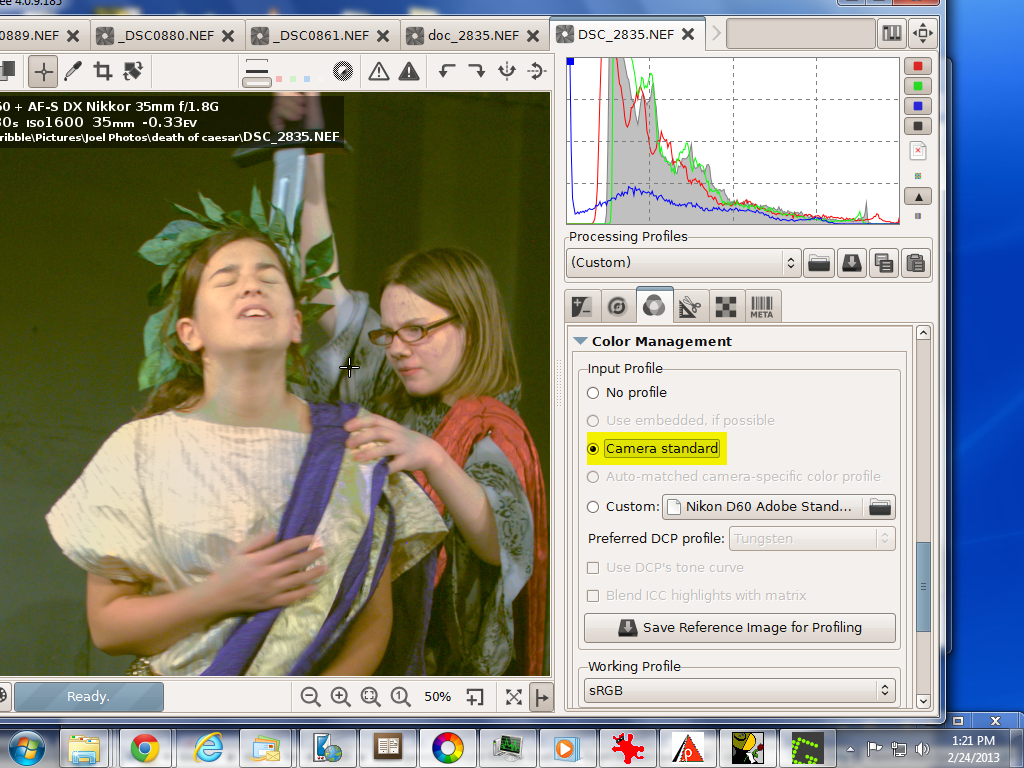Toggle the before/after background bar icon
The height and width of the screenshot is (768, 1024).
tap(257, 71)
